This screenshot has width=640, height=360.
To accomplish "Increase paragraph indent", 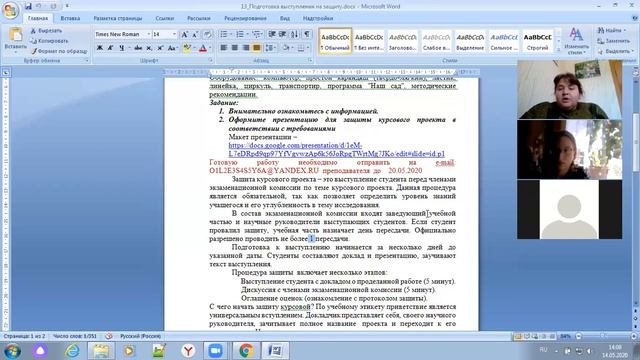I will tap(282, 34).
